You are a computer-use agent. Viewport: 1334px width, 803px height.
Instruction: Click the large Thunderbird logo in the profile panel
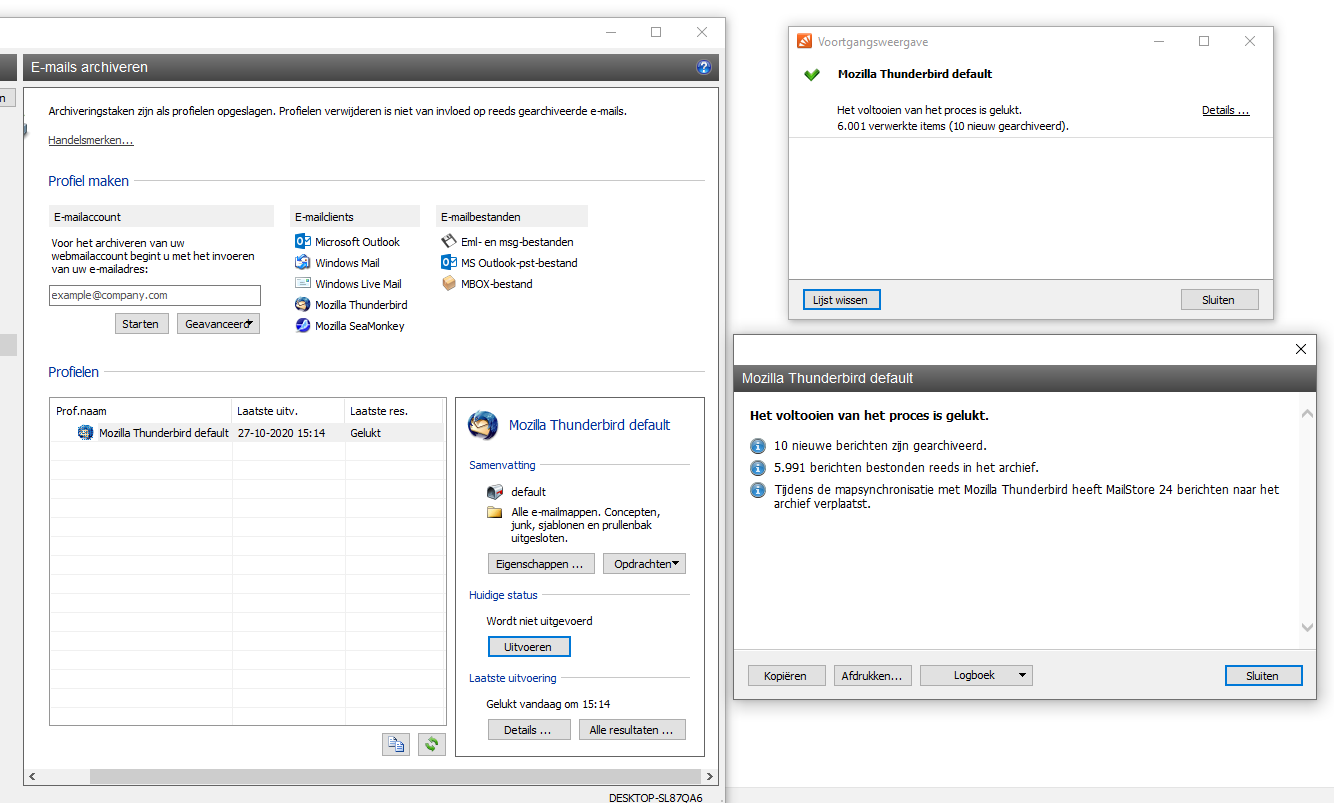point(483,425)
